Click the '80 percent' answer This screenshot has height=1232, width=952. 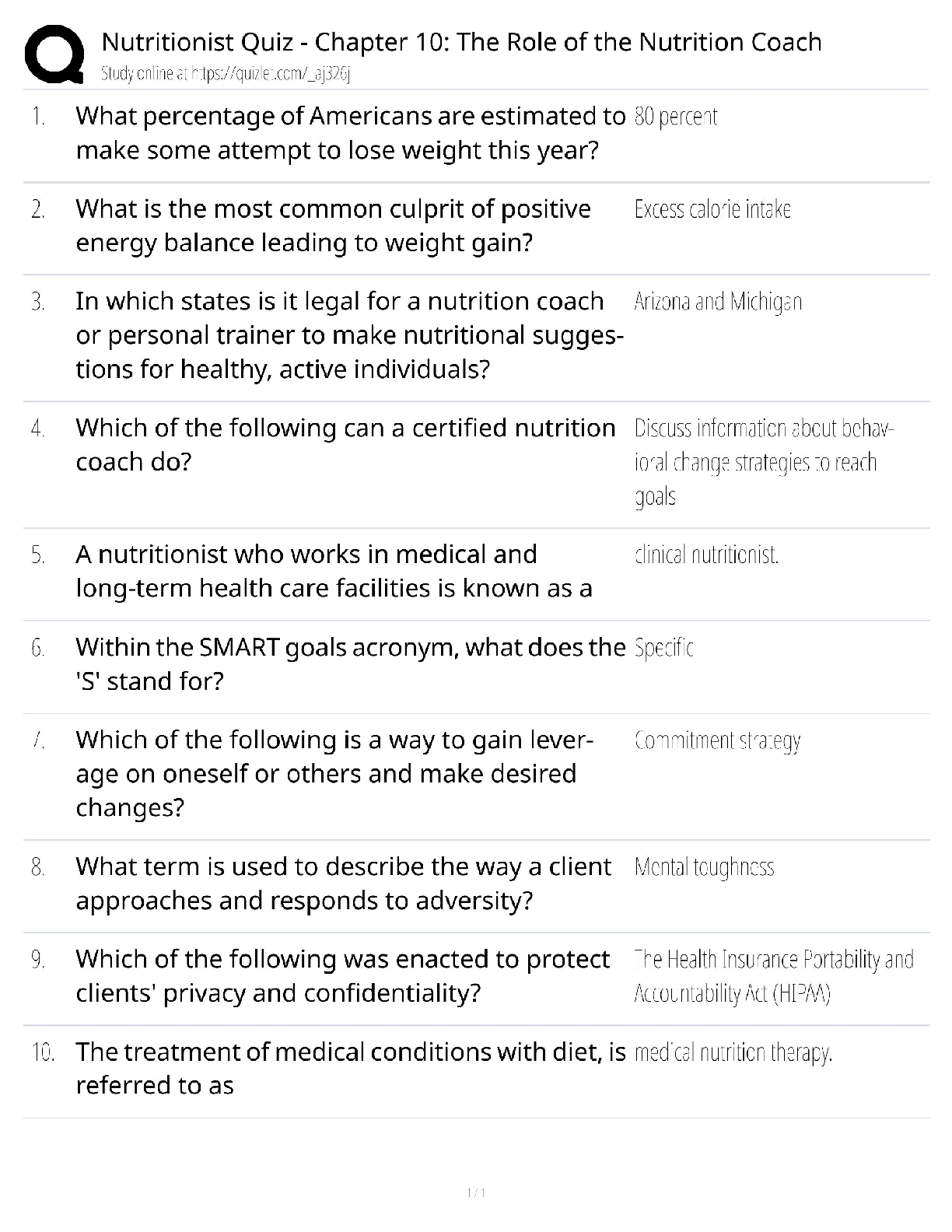(675, 117)
